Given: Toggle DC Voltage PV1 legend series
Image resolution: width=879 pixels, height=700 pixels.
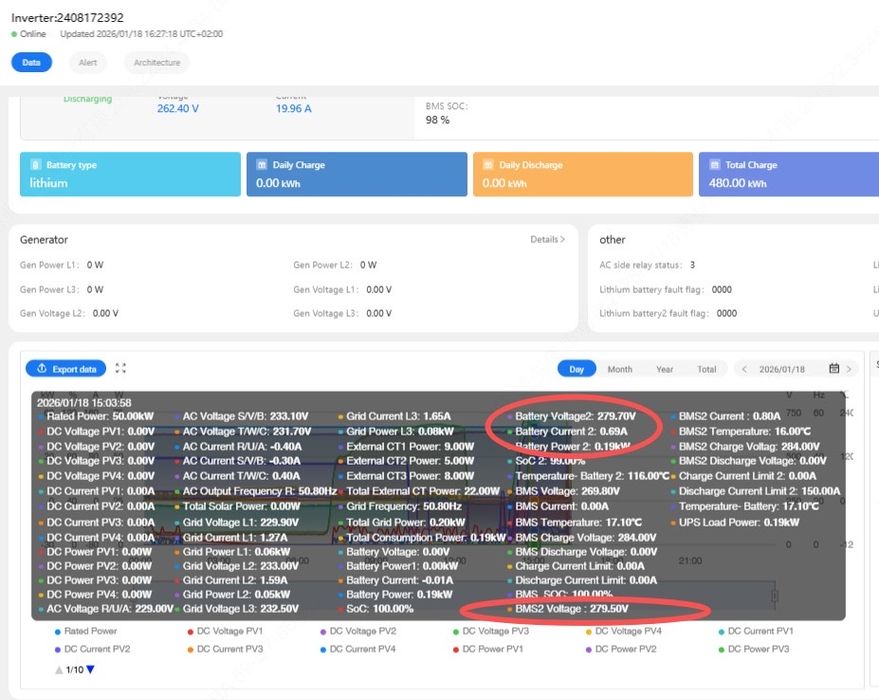Looking at the screenshot, I should 225,631.
